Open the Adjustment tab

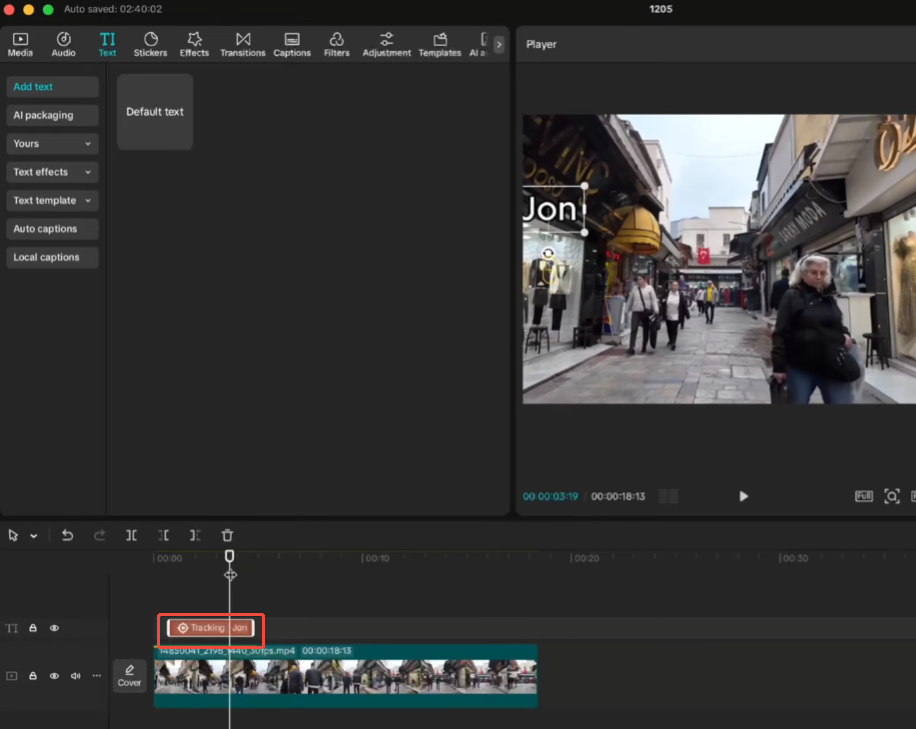click(x=387, y=44)
